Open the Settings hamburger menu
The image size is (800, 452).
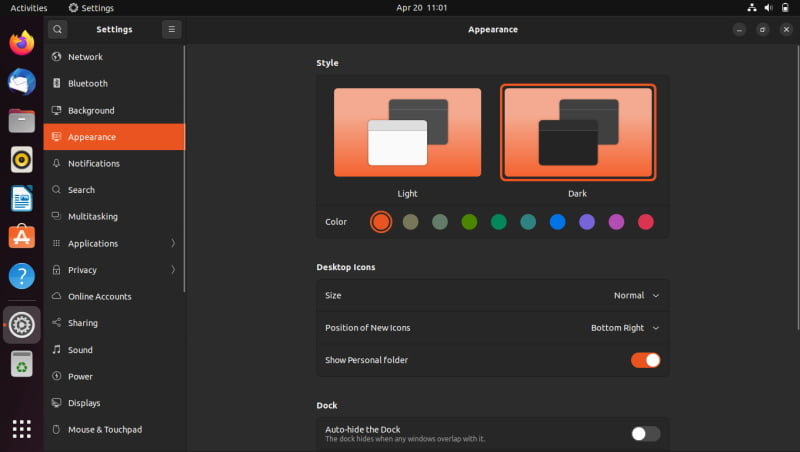coord(171,30)
